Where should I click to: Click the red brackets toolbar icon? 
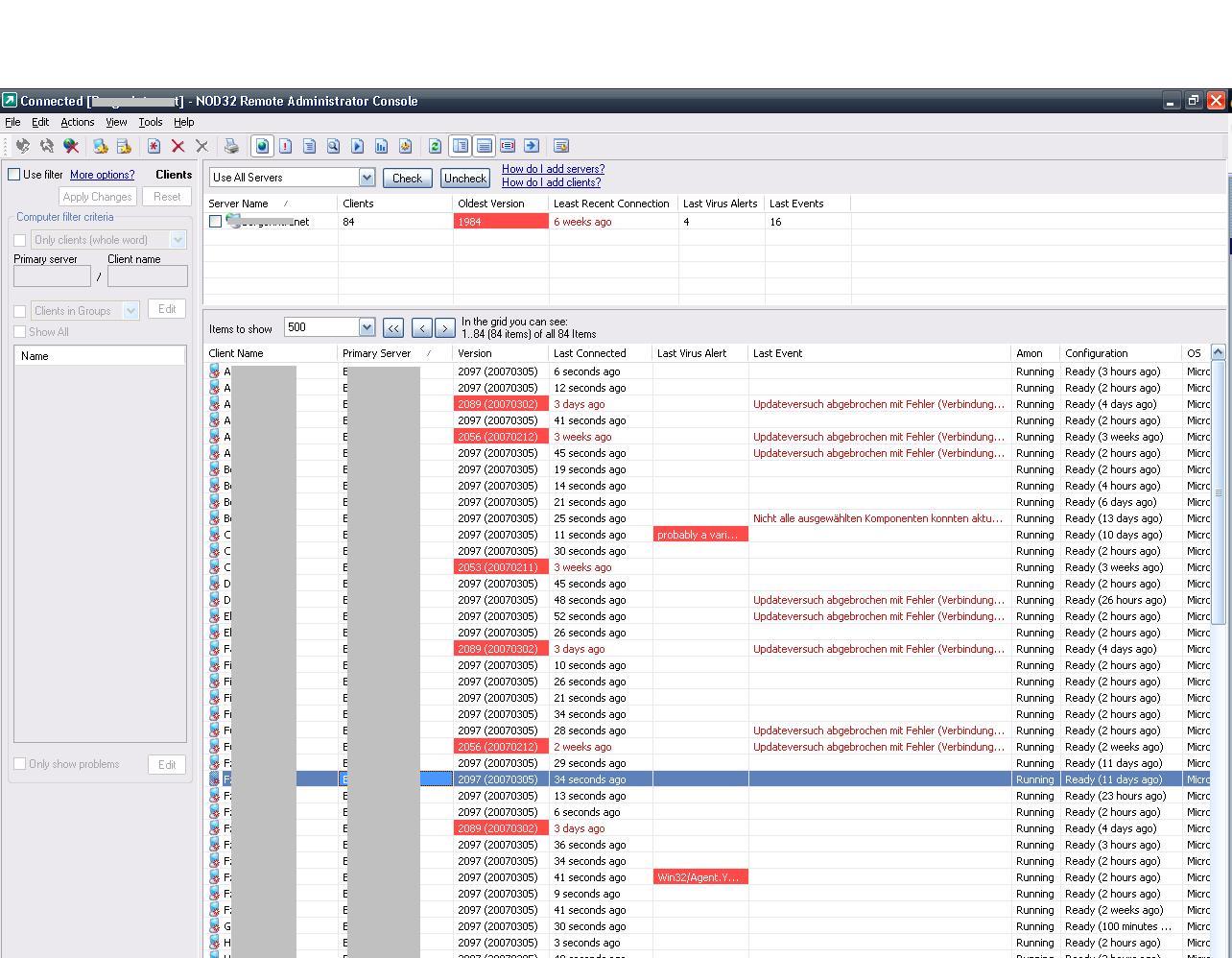508,146
